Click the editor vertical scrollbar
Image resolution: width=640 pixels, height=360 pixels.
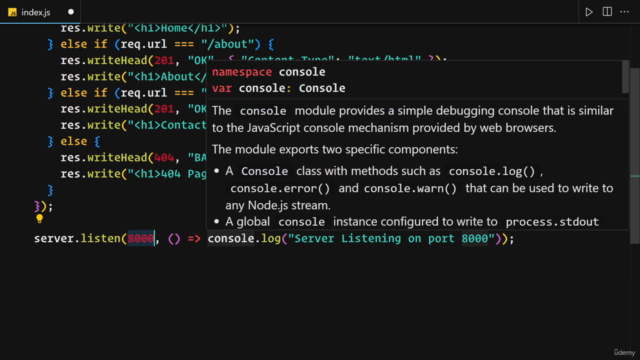pyautogui.click(x=635, y=155)
